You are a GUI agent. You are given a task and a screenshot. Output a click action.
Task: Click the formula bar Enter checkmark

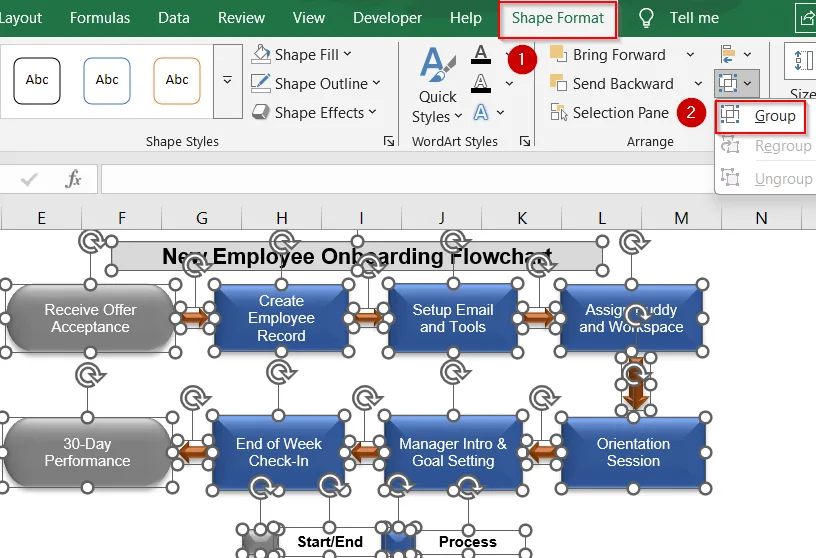[x=29, y=180]
